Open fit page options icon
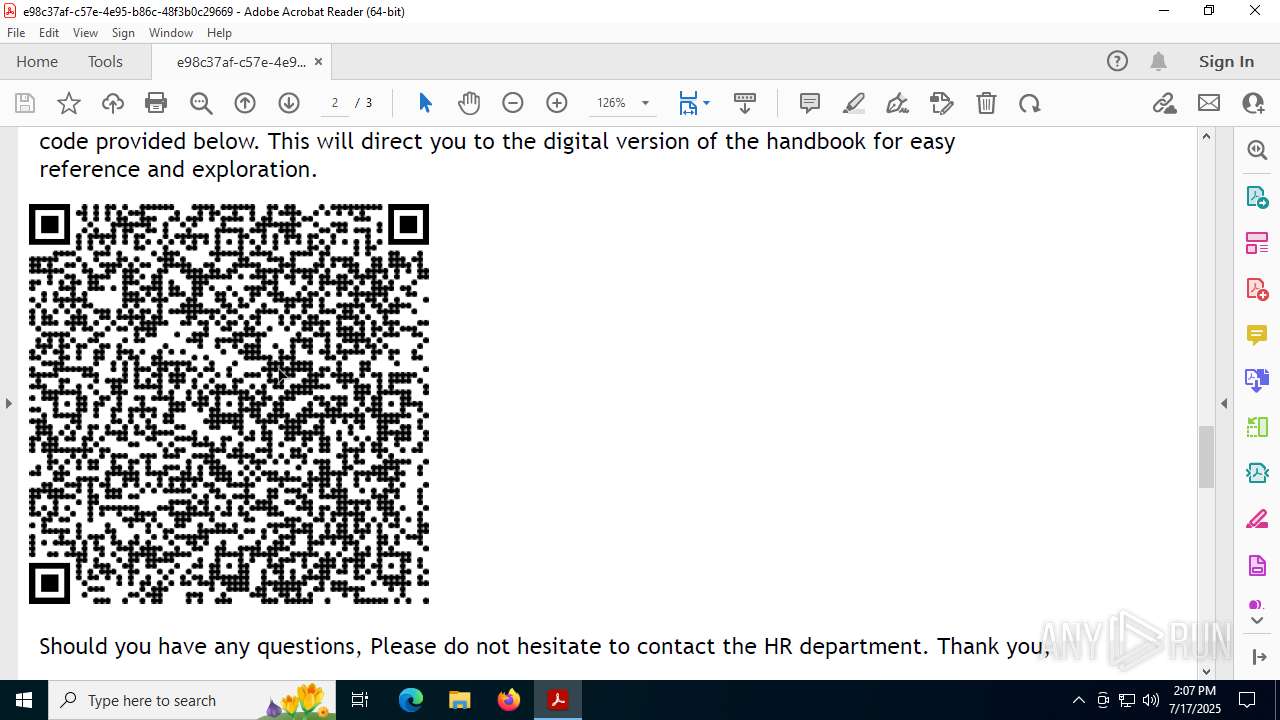 click(694, 103)
